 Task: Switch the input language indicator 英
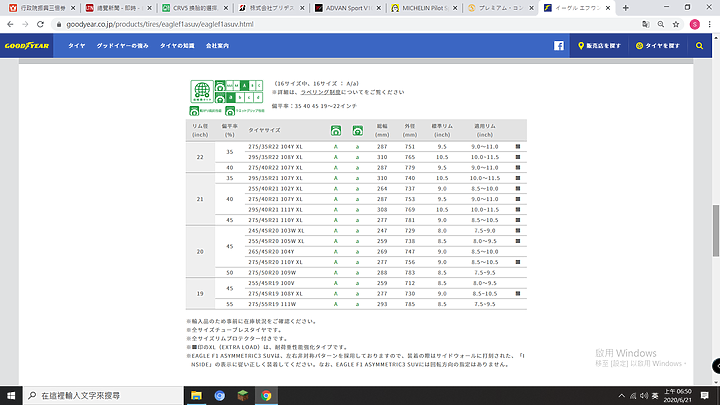coord(655,395)
